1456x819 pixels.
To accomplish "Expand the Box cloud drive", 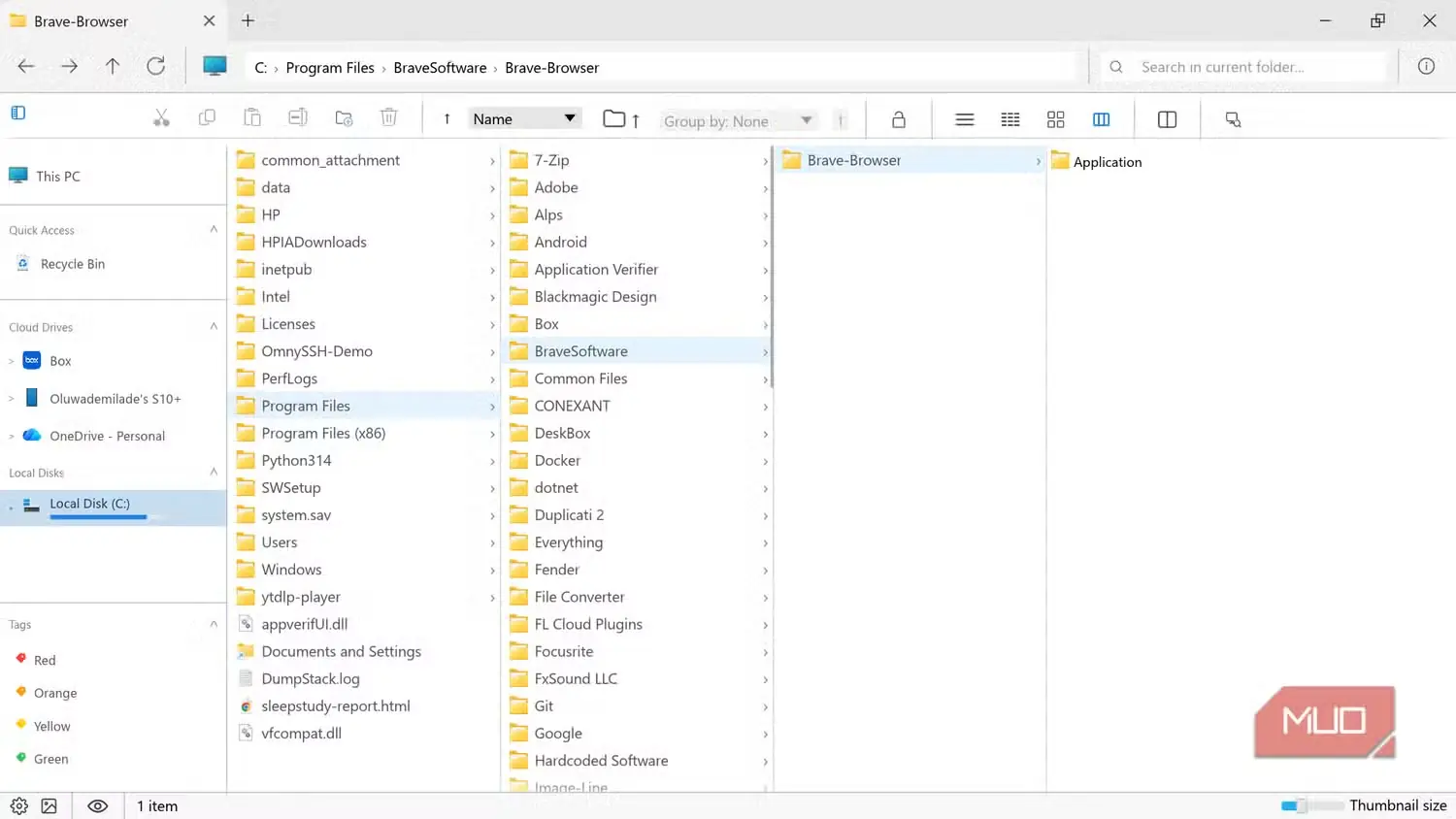I will 12,361.
